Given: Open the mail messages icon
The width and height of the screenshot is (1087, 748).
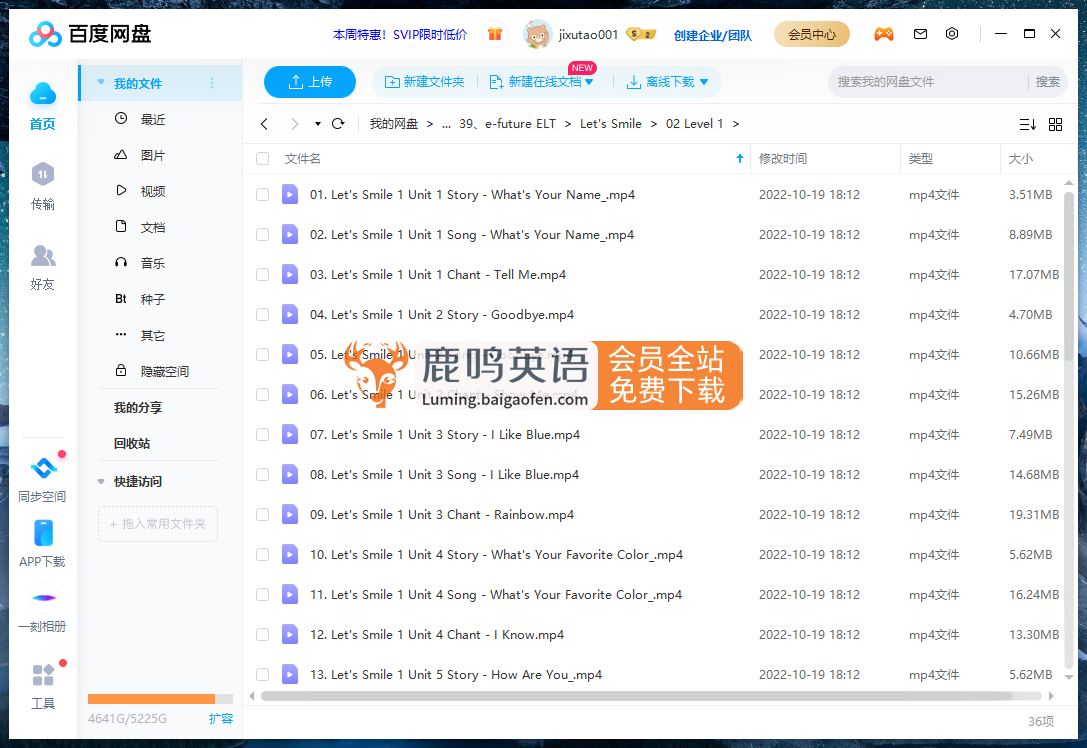Looking at the screenshot, I should click(920, 34).
